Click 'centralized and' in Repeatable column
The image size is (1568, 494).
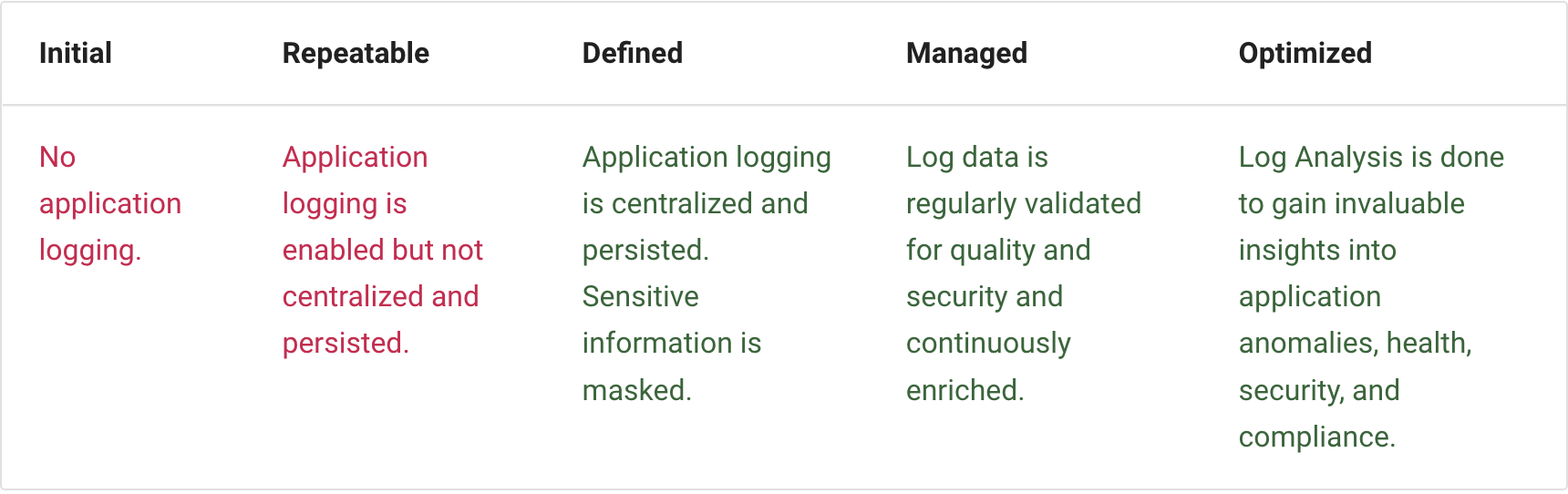pos(380,296)
